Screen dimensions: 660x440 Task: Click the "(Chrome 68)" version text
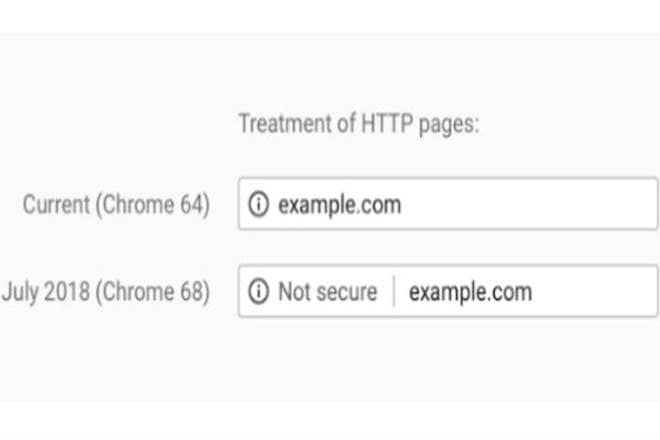click(x=156, y=294)
